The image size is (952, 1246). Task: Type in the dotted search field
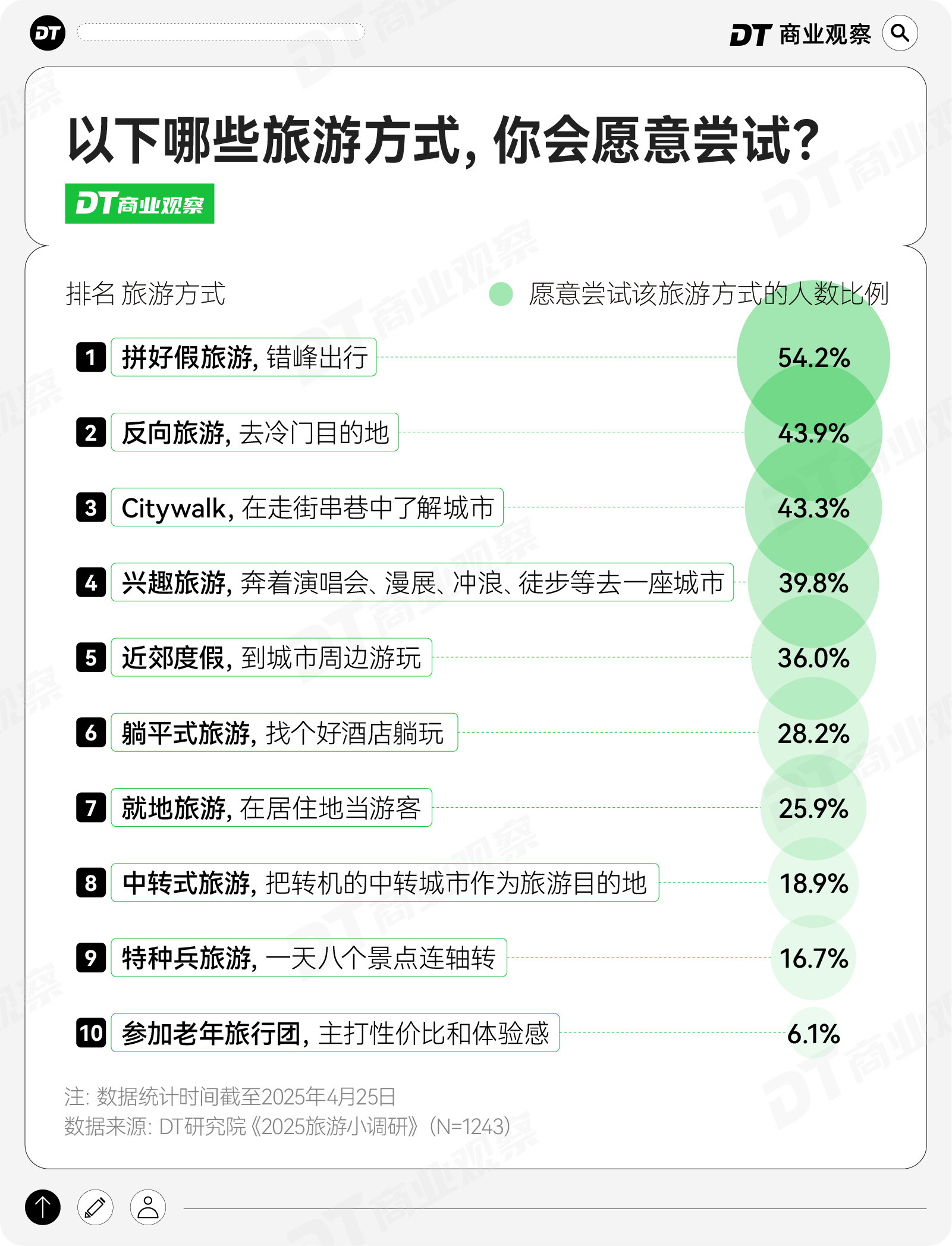click(x=220, y=32)
